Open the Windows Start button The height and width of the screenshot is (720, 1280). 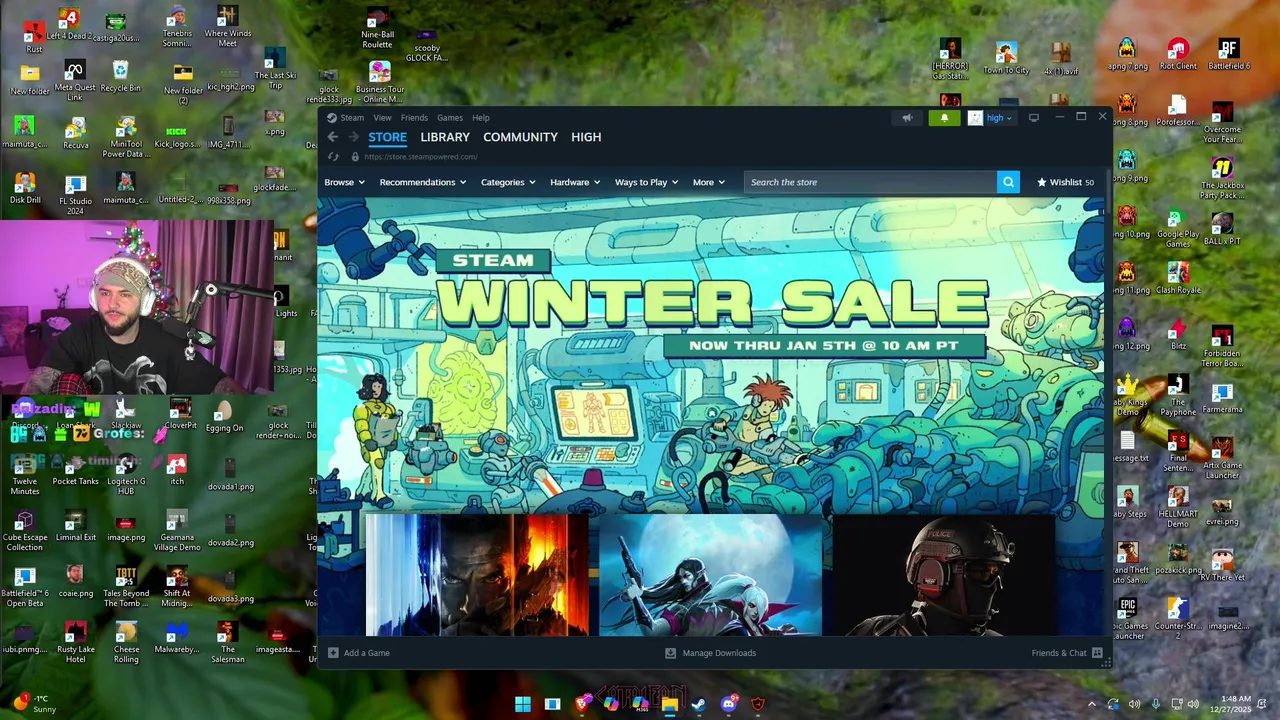point(523,704)
